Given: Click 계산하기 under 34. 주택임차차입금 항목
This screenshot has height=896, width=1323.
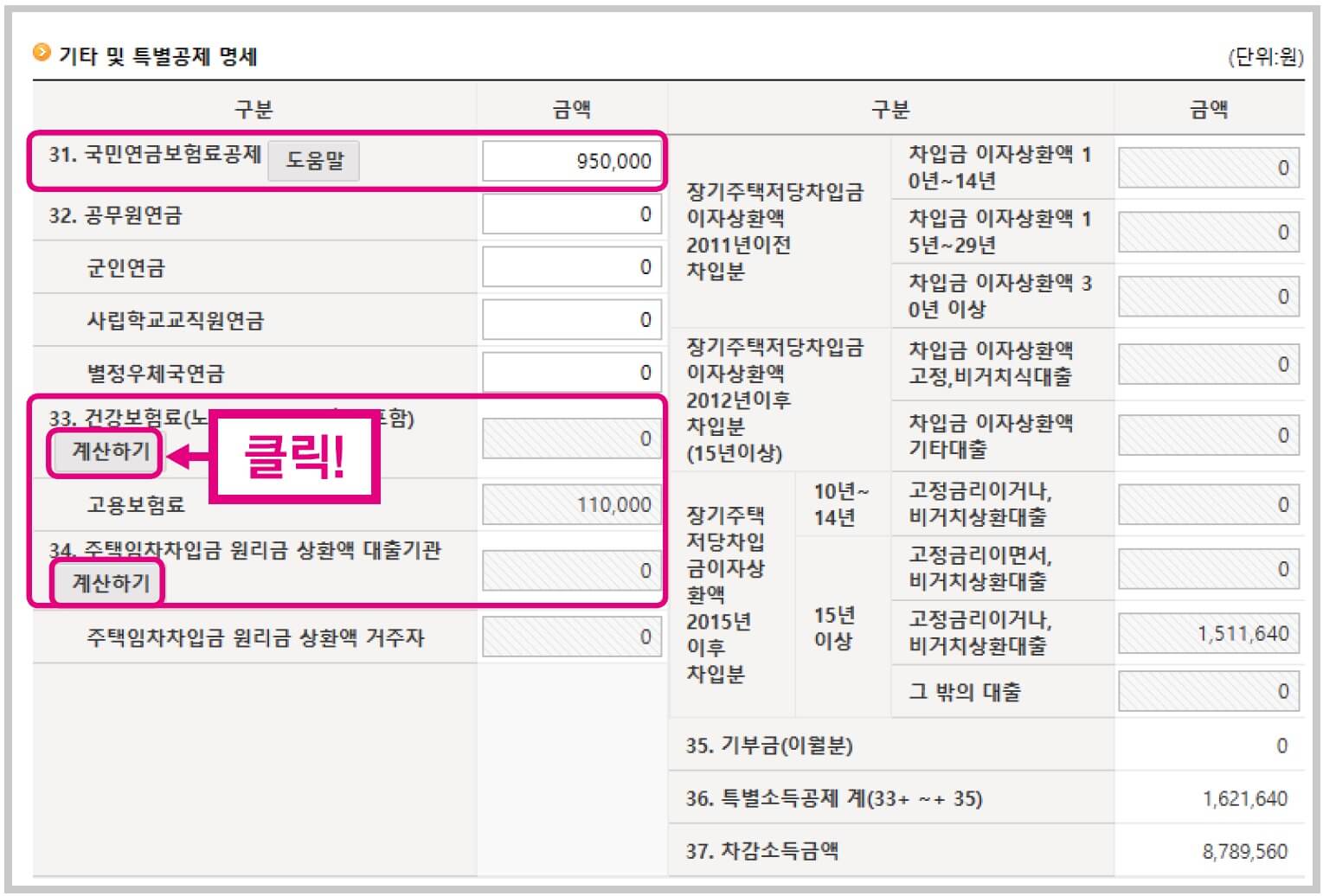Looking at the screenshot, I should pyautogui.click(x=106, y=583).
